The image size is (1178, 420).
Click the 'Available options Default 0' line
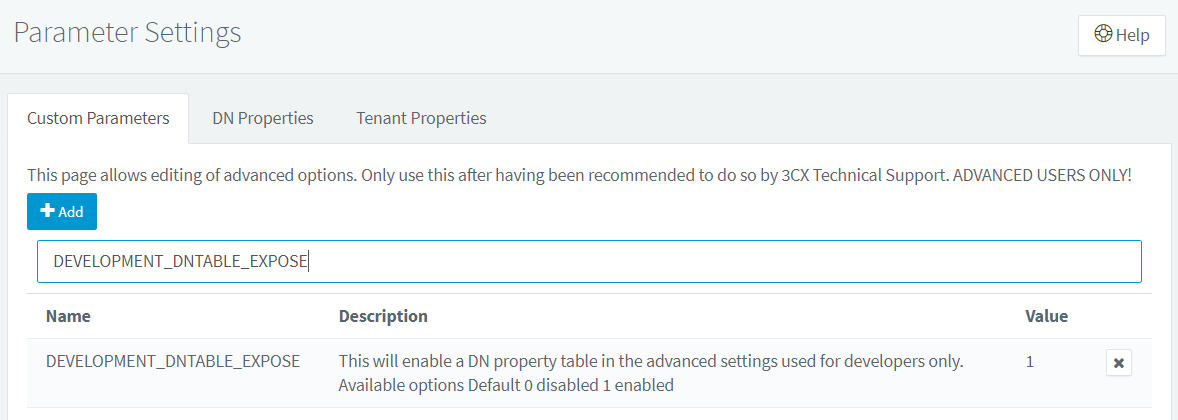[505, 385]
